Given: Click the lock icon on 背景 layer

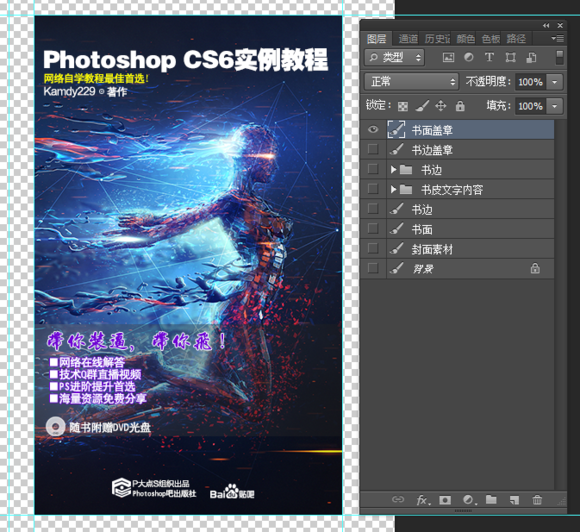Looking at the screenshot, I should pos(535,268).
